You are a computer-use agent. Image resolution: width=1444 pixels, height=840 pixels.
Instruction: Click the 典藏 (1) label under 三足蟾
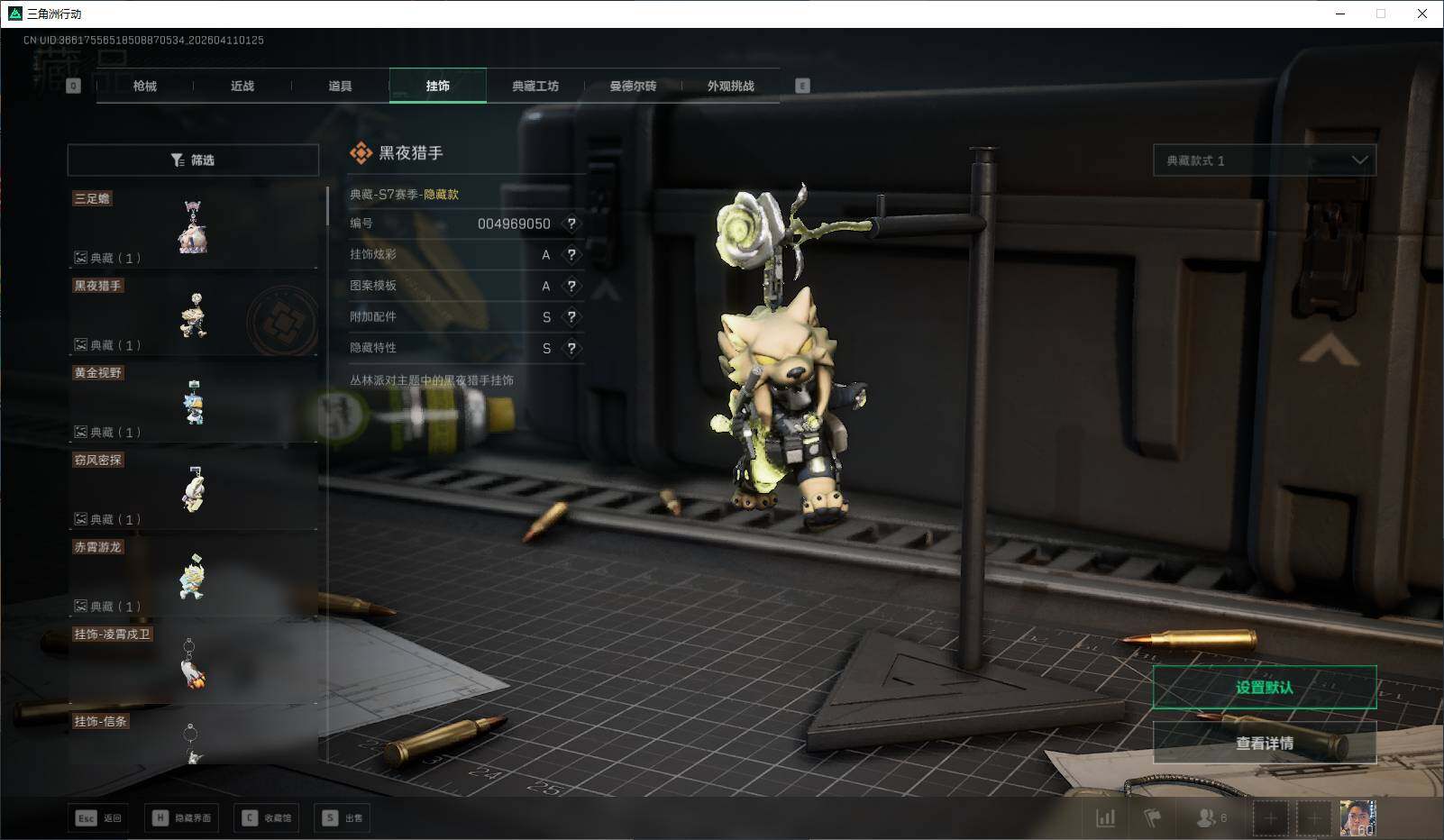(107, 258)
